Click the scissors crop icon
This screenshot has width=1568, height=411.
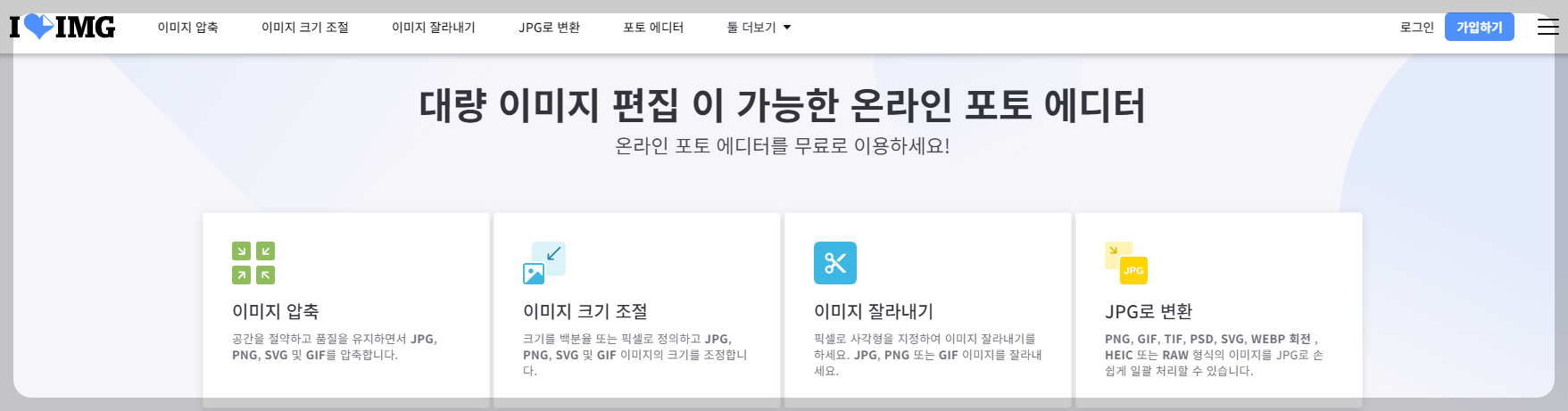click(835, 263)
